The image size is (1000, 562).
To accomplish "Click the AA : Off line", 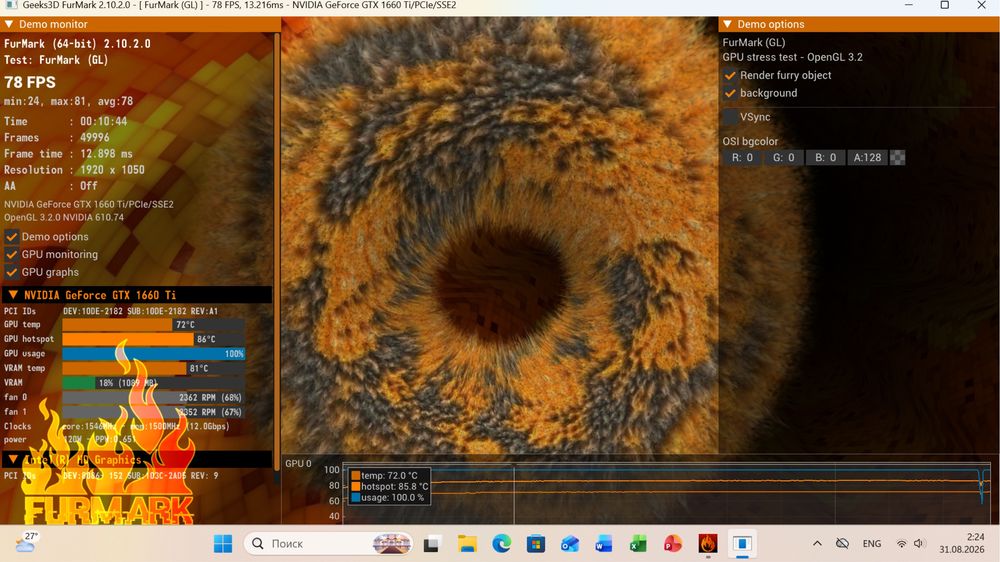I will pos(51,186).
